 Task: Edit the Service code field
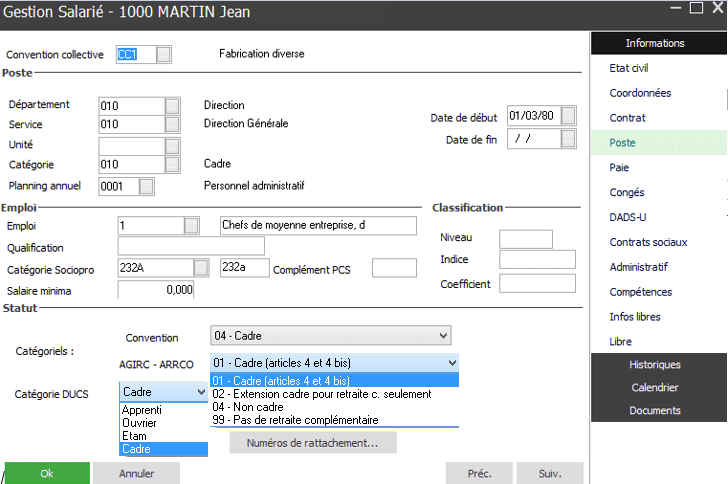point(132,124)
